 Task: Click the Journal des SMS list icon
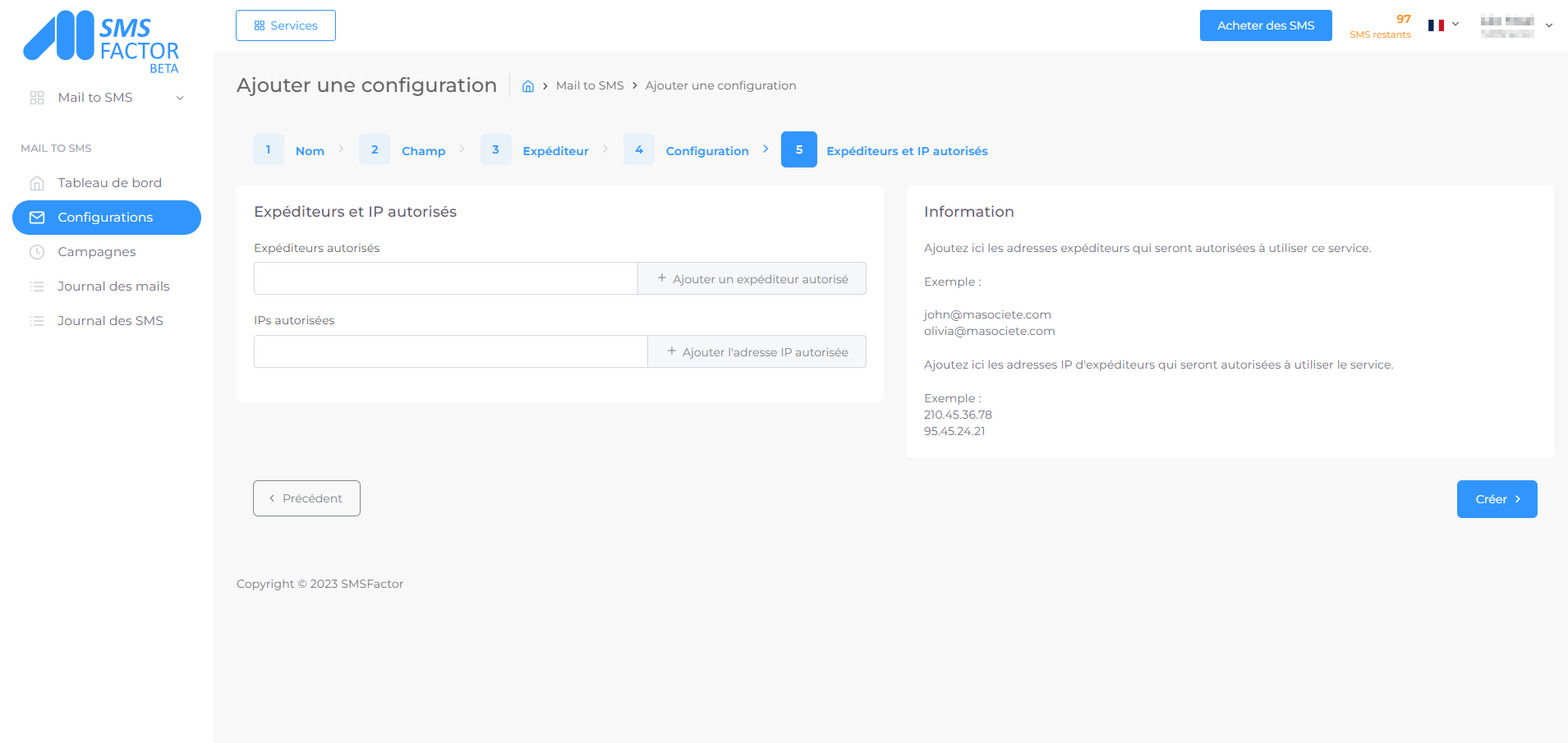point(37,321)
